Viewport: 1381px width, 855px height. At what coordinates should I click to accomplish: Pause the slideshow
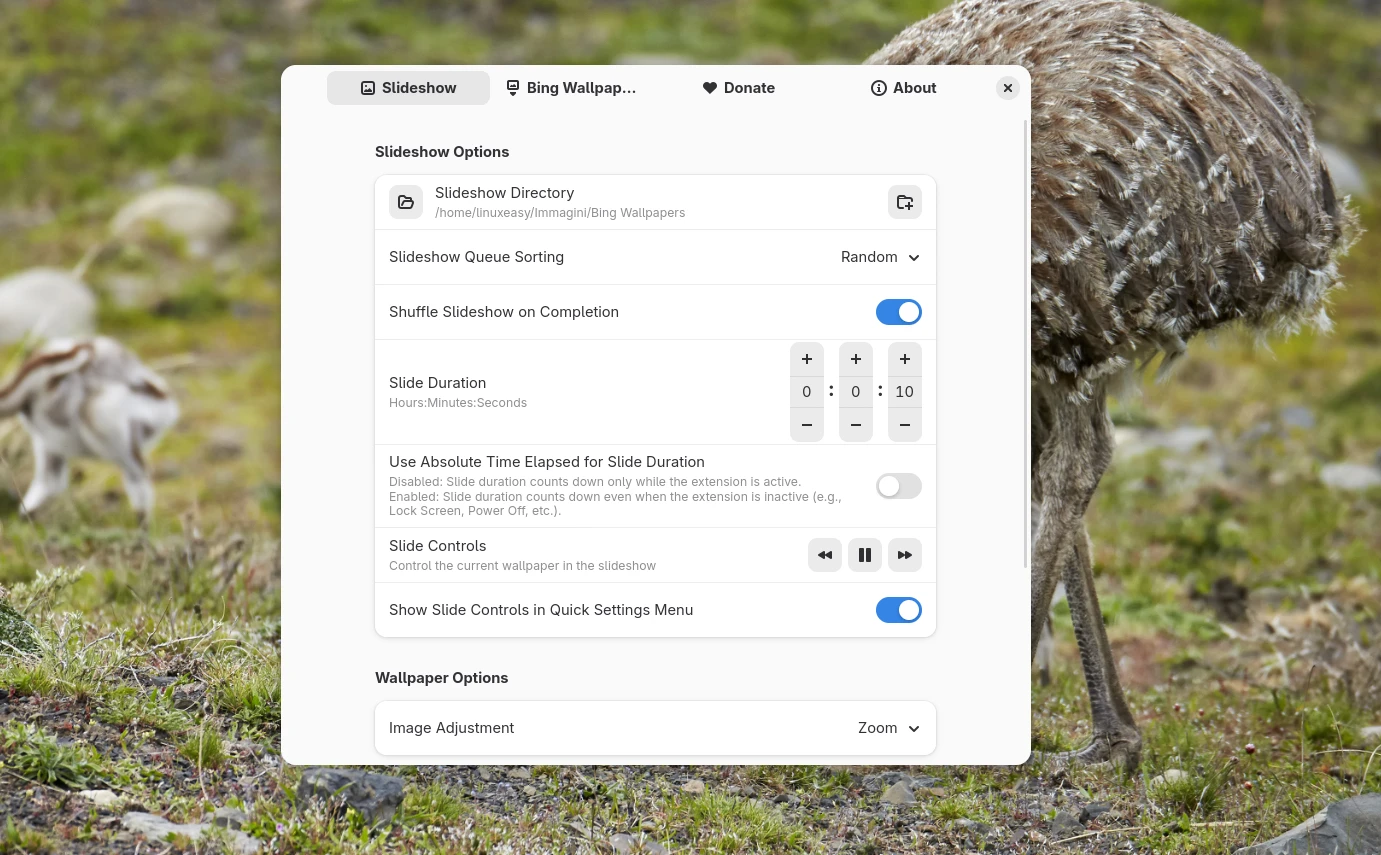point(864,555)
